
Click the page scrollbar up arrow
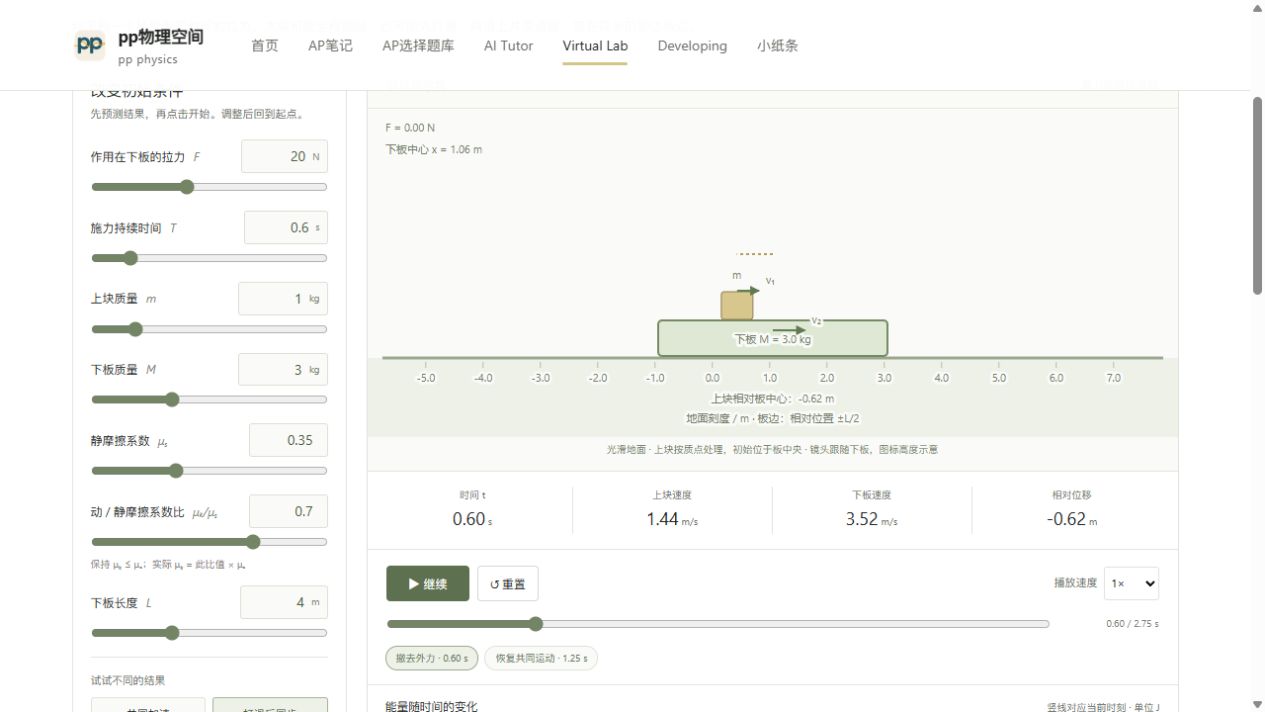pyautogui.click(x=1257, y=8)
